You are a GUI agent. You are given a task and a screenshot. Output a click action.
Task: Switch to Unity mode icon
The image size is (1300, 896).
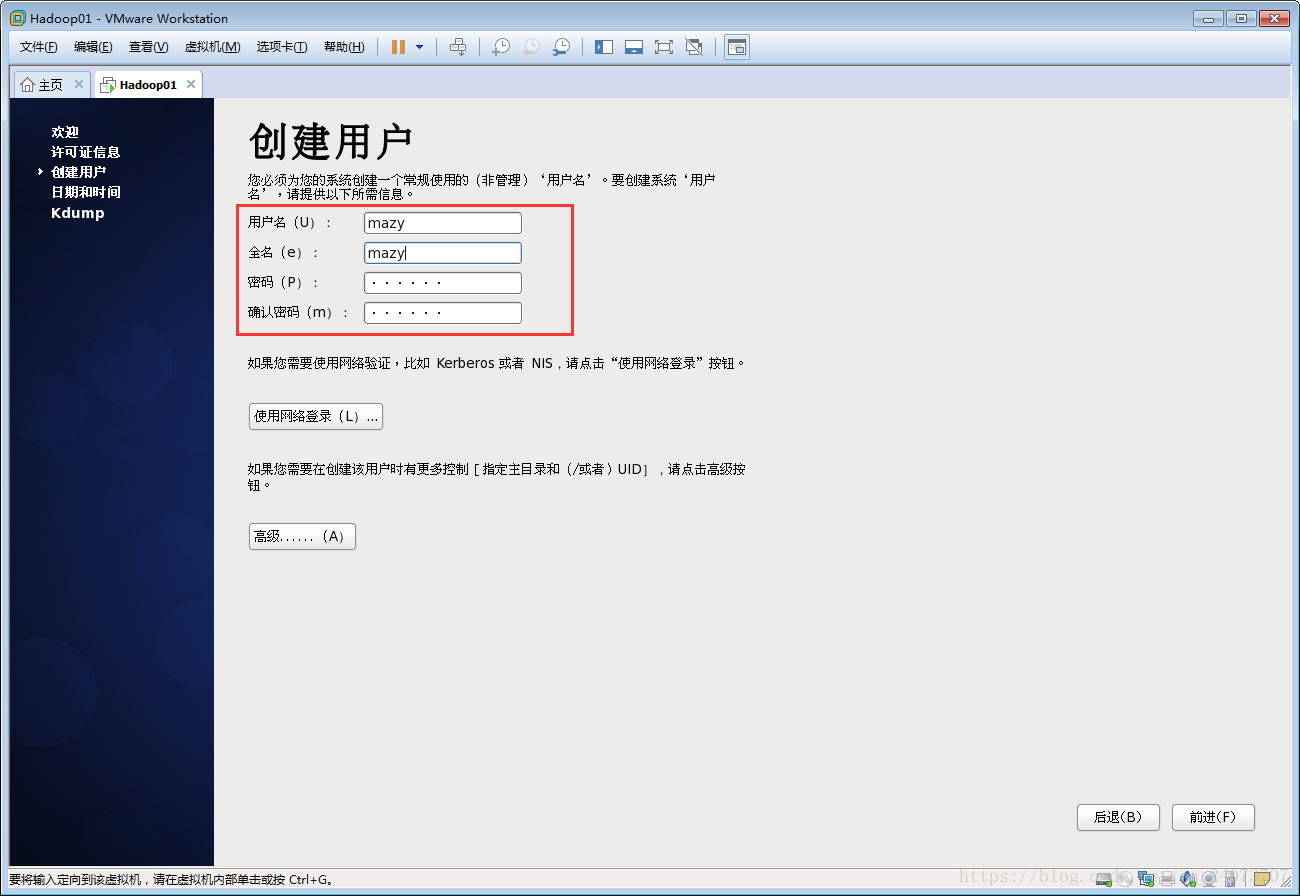click(x=694, y=47)
